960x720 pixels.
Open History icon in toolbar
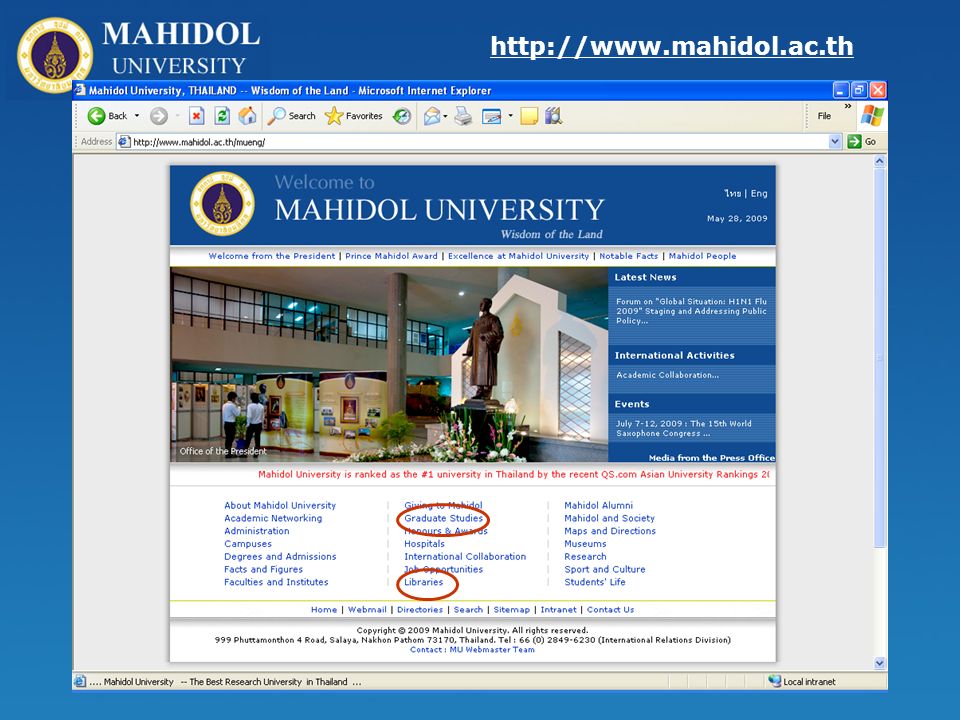tap(402, 116)
